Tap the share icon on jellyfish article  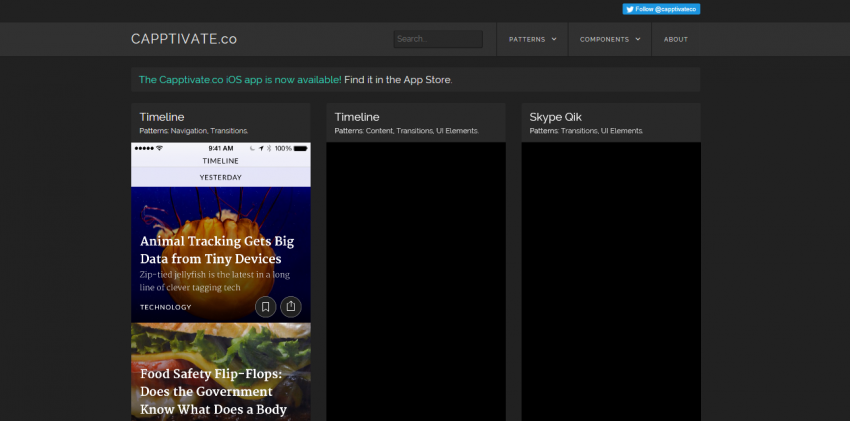pos(291,307)
